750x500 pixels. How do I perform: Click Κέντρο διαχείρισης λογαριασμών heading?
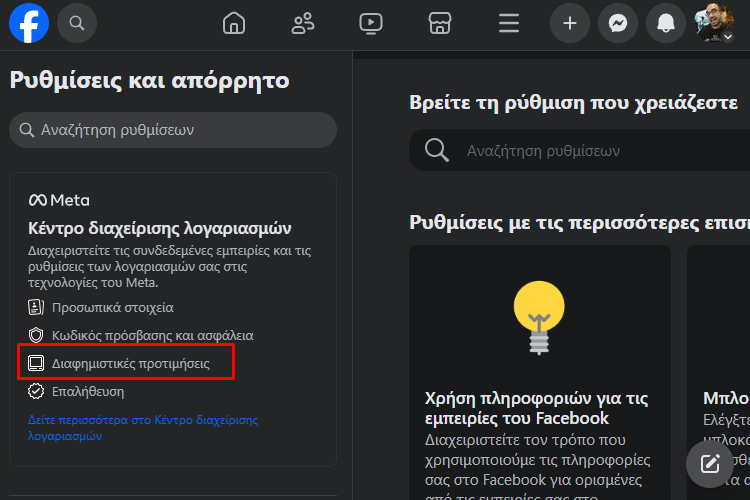point(159,228)
